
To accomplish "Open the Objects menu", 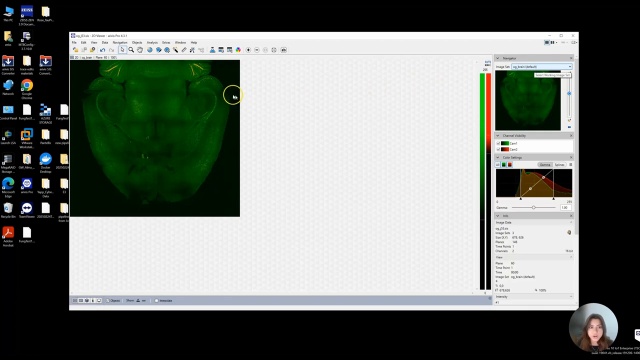I will (x=137, y=42).
